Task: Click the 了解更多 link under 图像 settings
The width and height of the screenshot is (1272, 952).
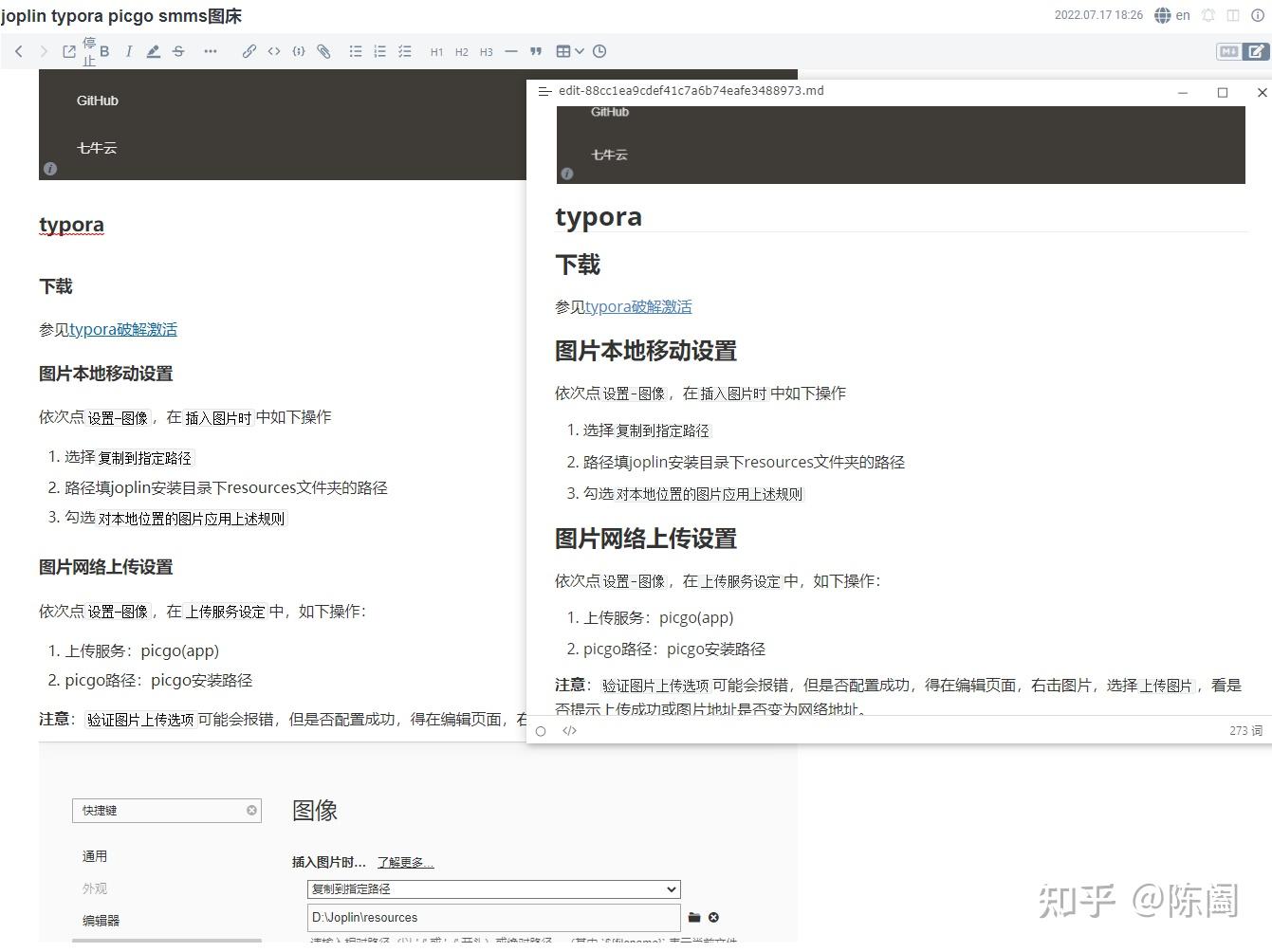Action: click(x=403, y=862)
